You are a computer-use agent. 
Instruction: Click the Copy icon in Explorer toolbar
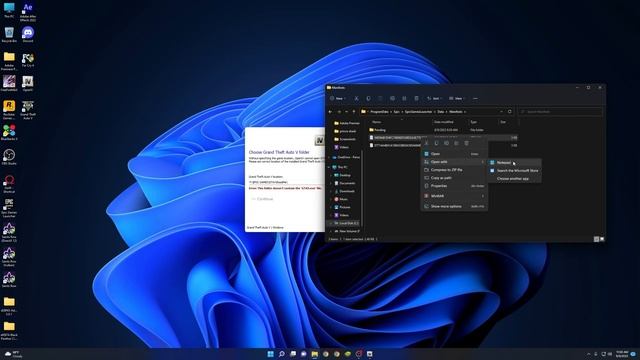pyautogui.click(x=368, y=98)
